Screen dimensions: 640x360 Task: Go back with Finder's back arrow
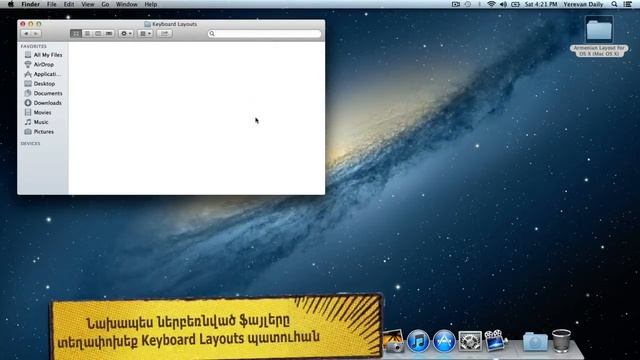26,33
